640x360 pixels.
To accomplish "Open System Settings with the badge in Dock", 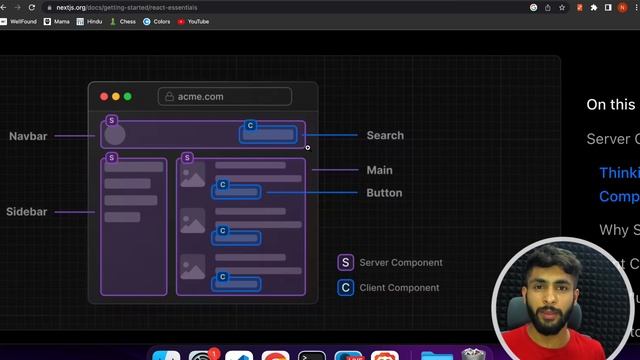I will (203, 355).
